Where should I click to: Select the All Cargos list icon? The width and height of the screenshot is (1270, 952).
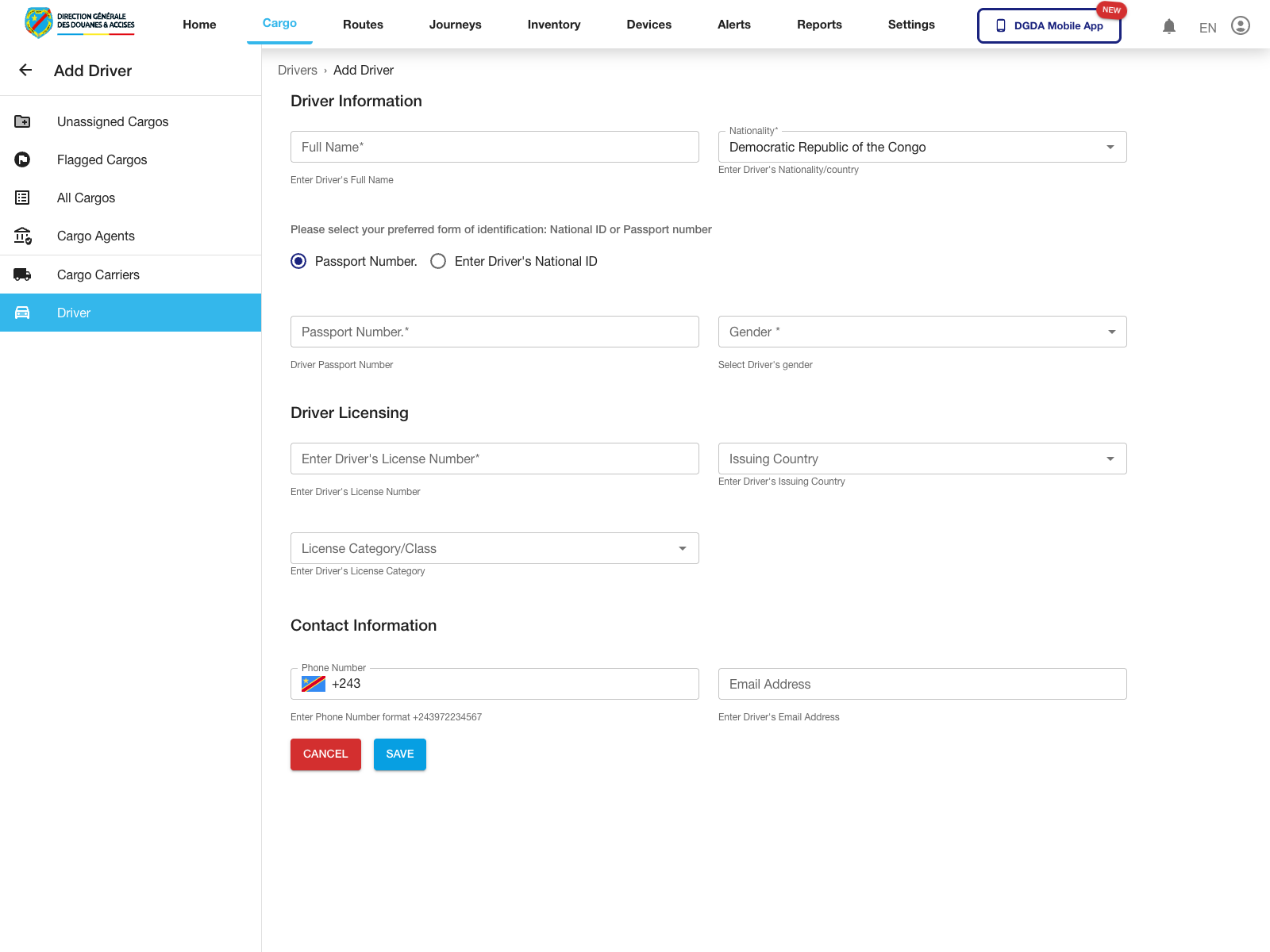(22, 198)
